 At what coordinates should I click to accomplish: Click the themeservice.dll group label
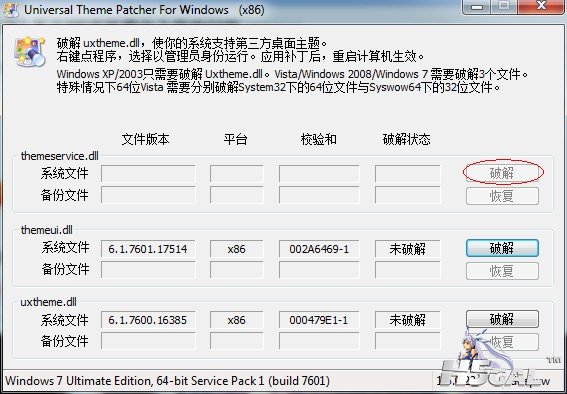(60, 156)
